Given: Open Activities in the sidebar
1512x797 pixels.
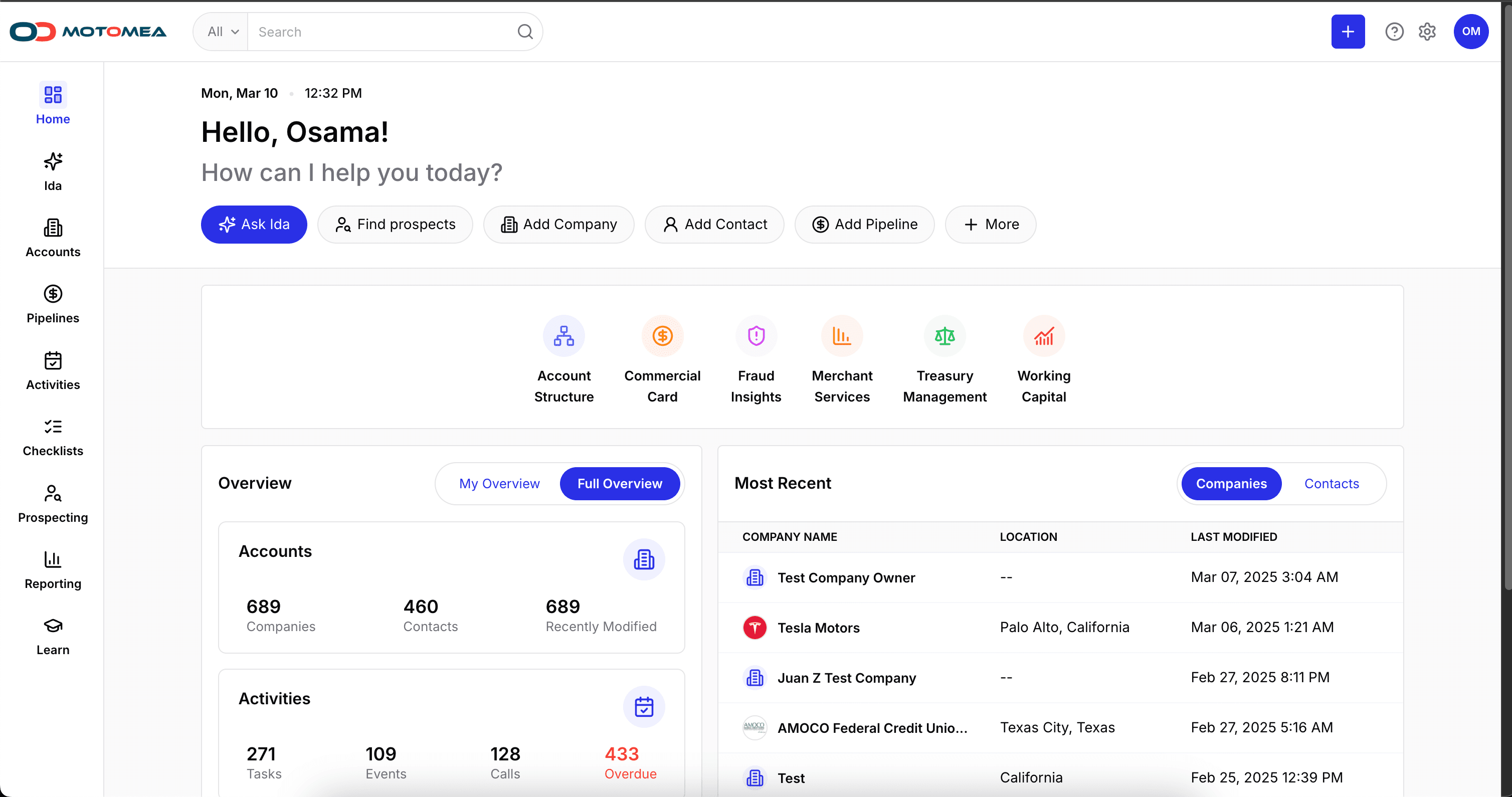Looking at the screenshot, I should tap(53, 370).
